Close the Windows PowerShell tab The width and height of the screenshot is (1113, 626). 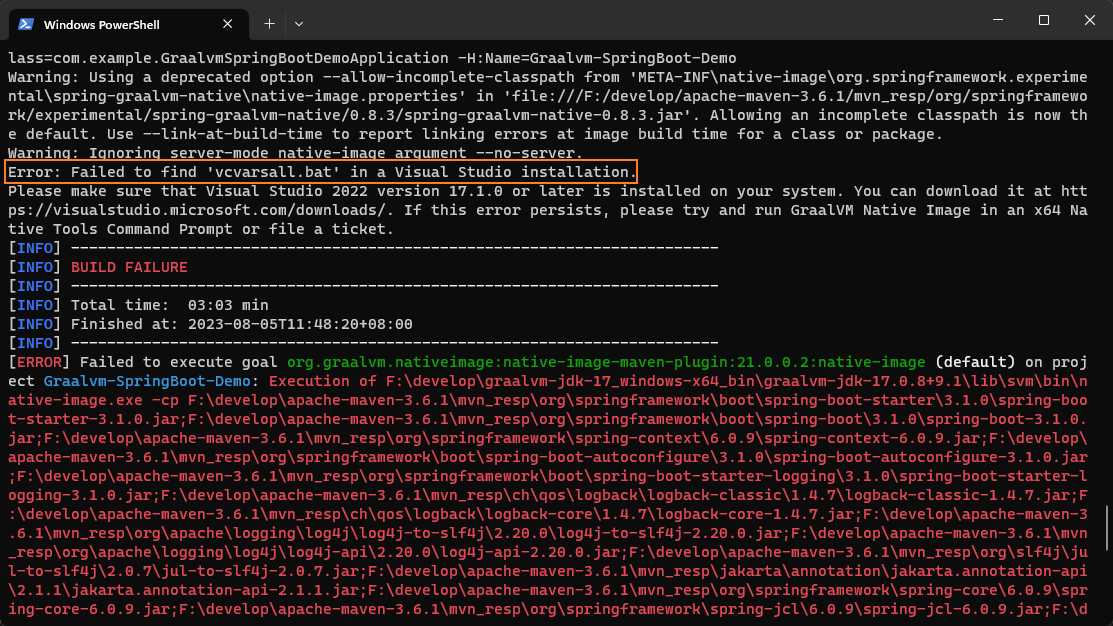(x=227, y=24)
